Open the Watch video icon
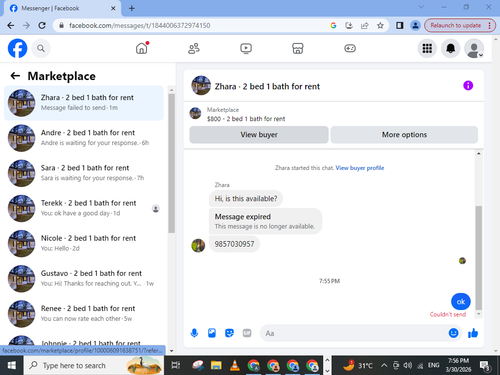 click(x=246, y=49)
